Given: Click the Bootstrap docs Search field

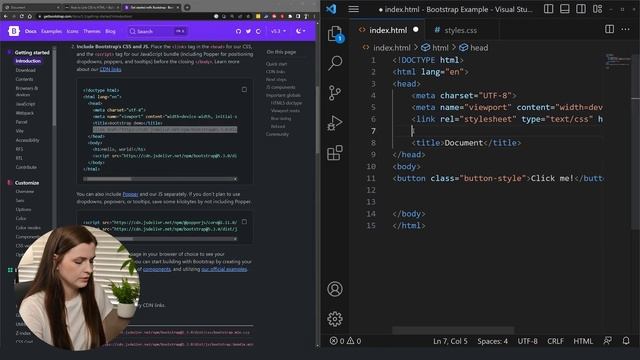Looking at the screenshot, I should click(157, 31).
